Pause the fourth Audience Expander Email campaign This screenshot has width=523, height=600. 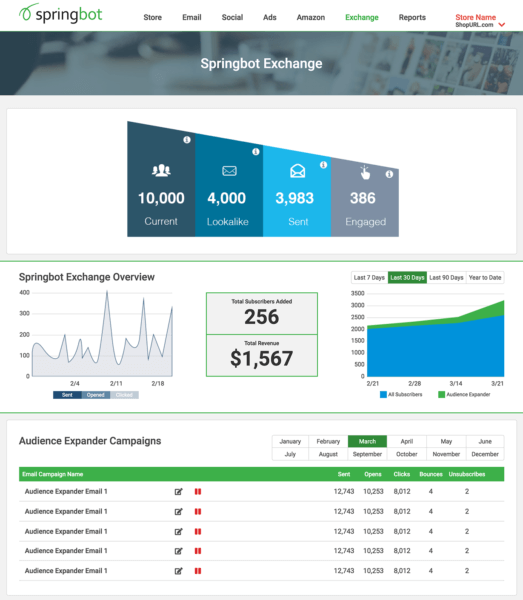click(x=198, y=551)
